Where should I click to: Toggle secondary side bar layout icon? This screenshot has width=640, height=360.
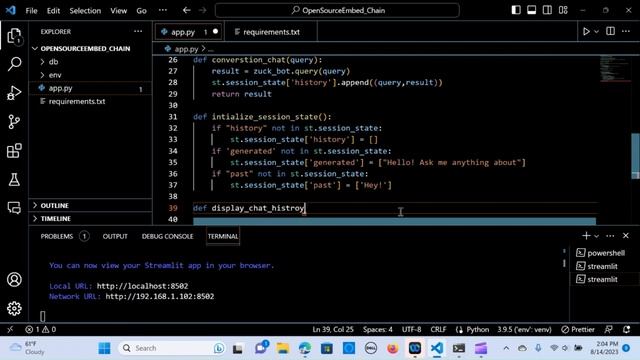coord(547,10)
